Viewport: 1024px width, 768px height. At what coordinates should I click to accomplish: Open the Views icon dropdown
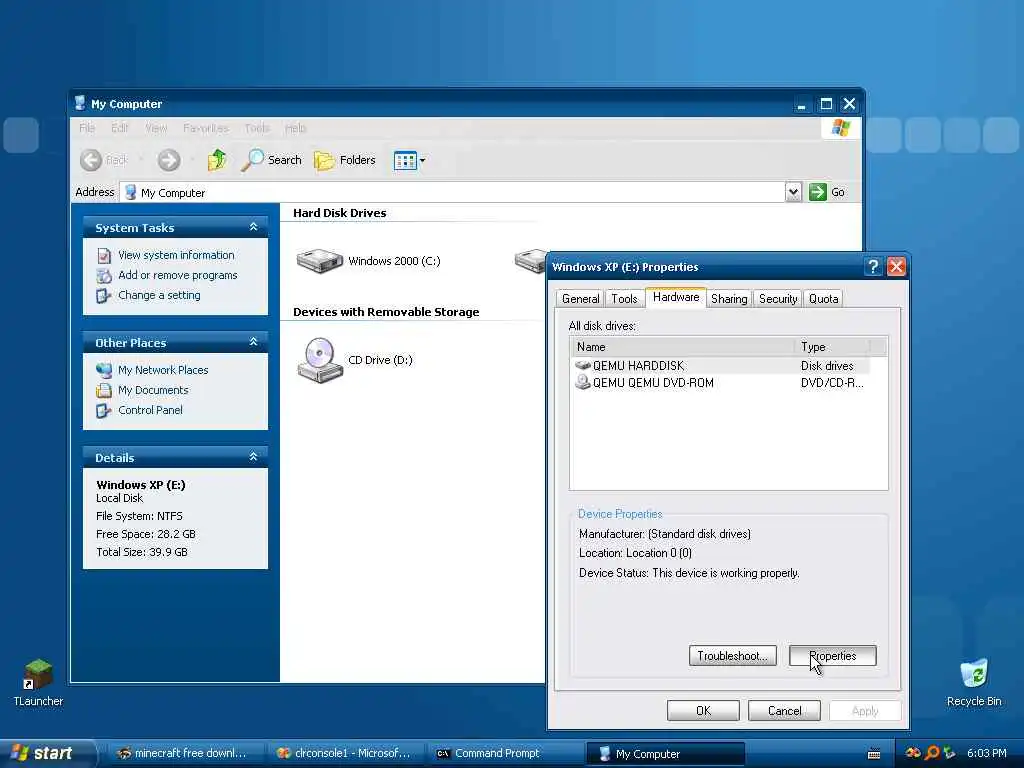409,160
